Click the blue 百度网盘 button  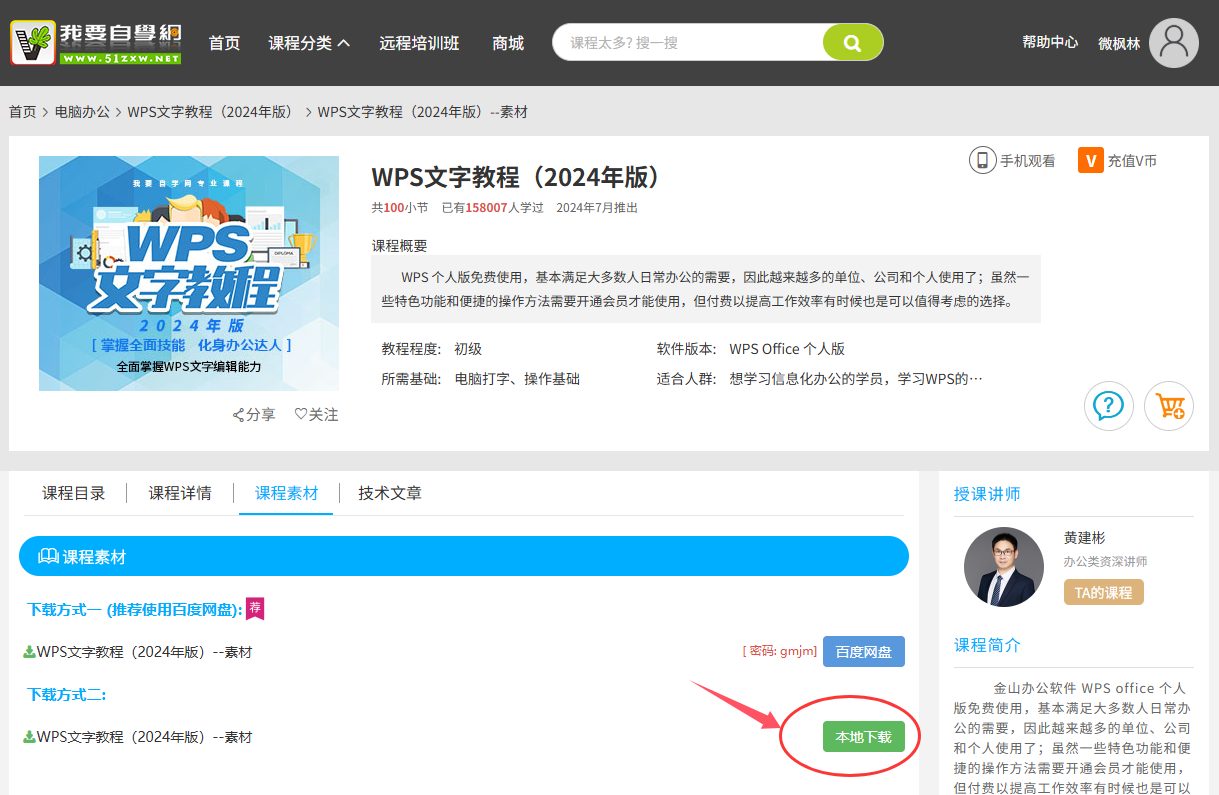coord(863,652)
